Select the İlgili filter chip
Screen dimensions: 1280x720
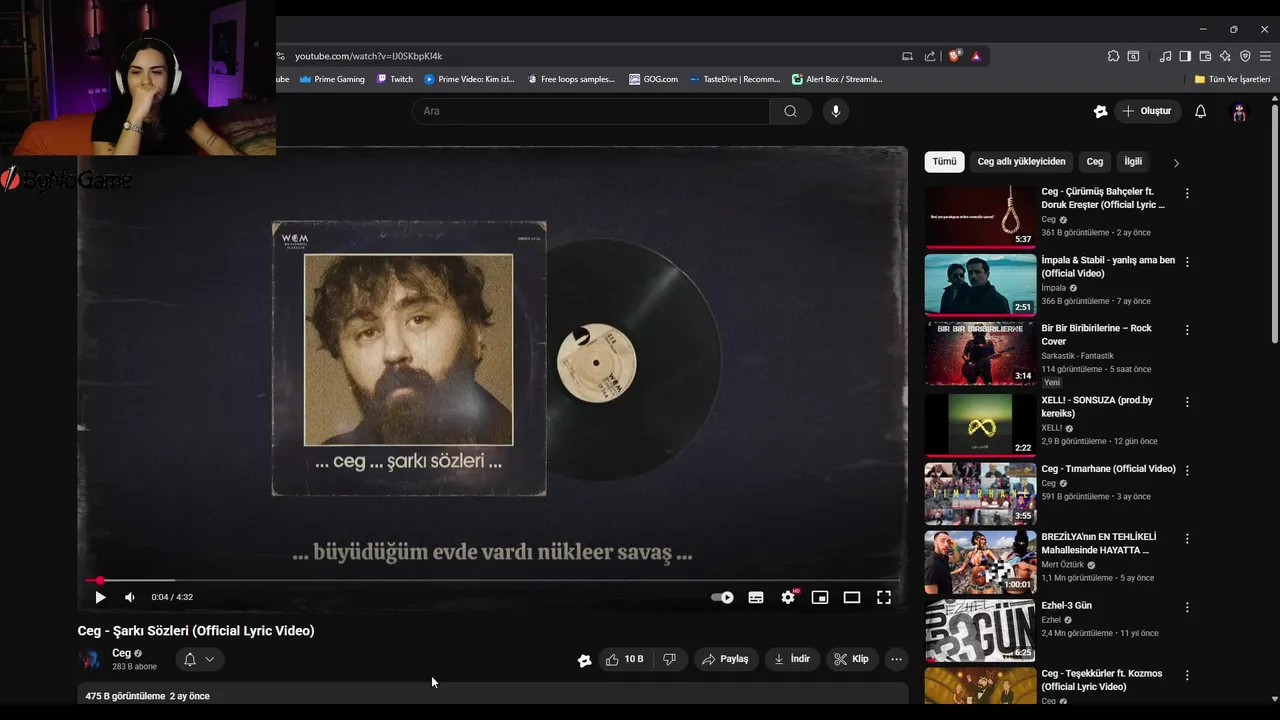pos(1133,161)
